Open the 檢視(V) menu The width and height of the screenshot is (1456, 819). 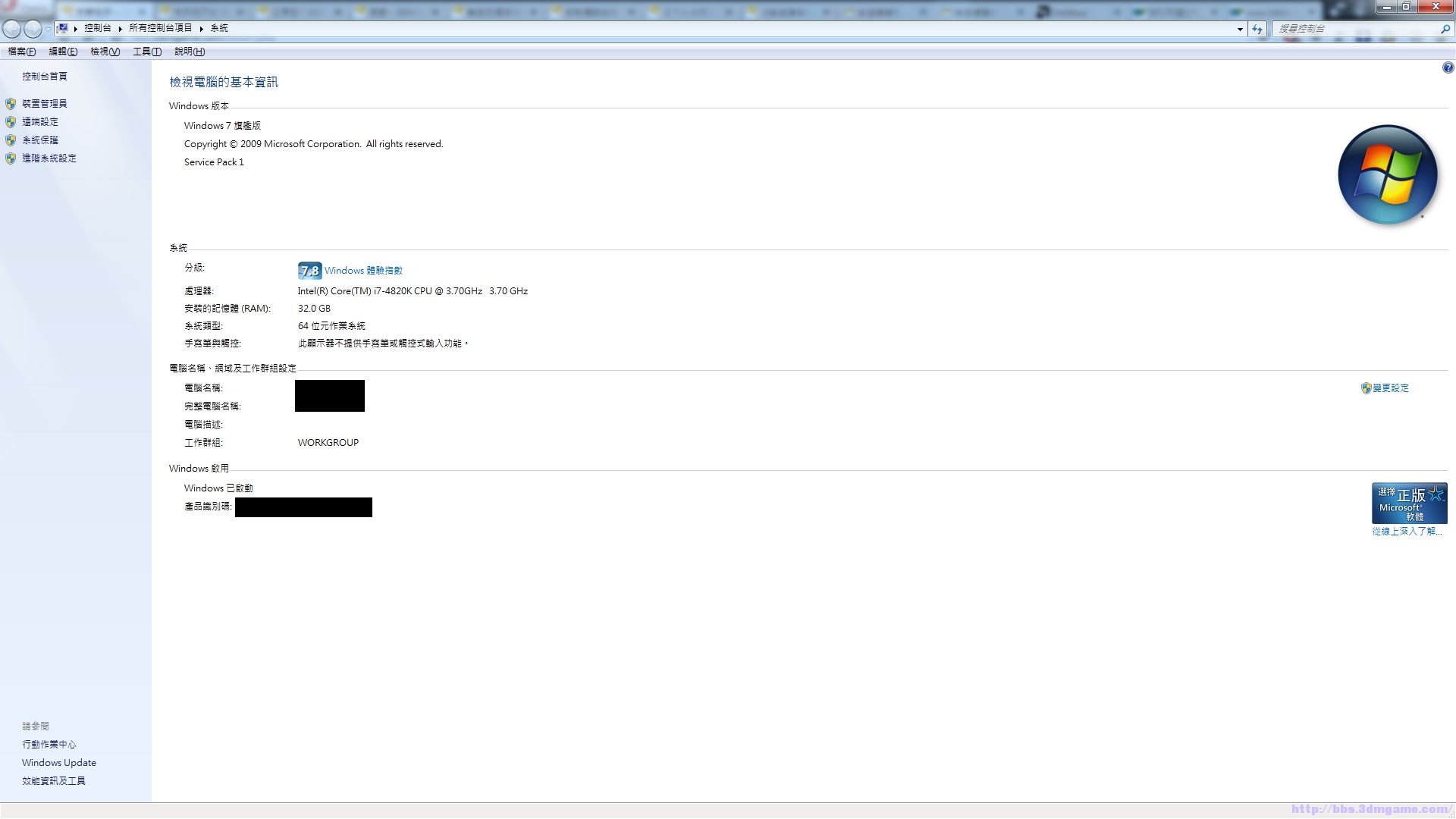point(105,52)
